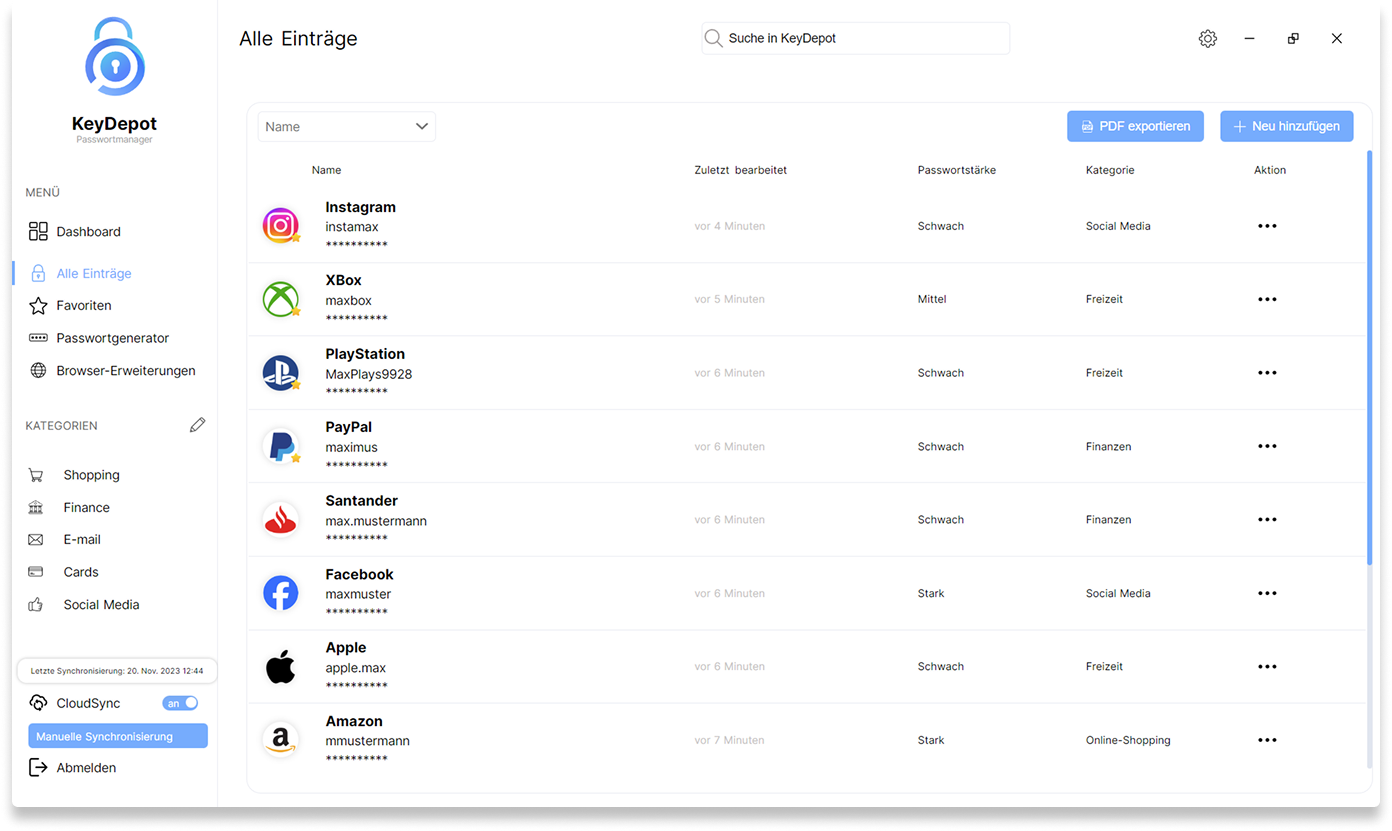Turn off the CloudSync switch

click(x=181, y=703)
